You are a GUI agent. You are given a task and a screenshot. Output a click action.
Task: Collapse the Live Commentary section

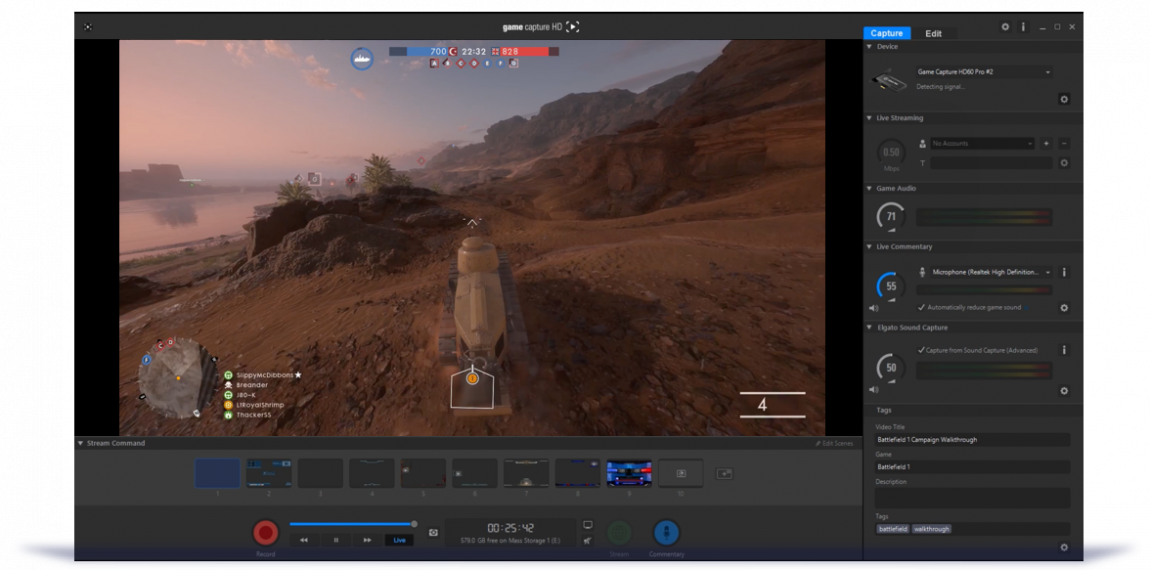pos(870,246)
